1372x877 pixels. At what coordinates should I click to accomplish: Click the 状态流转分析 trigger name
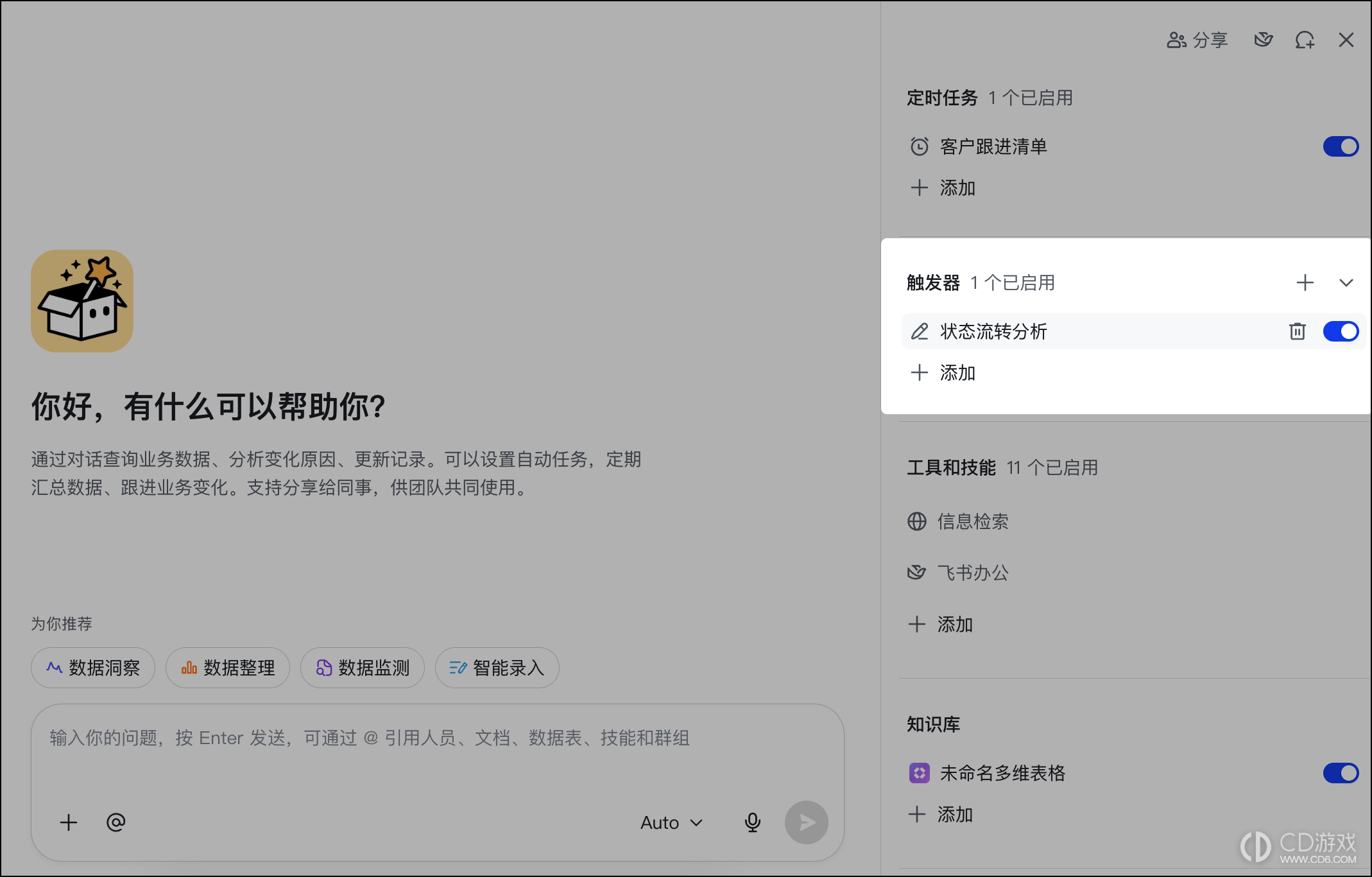993,331
